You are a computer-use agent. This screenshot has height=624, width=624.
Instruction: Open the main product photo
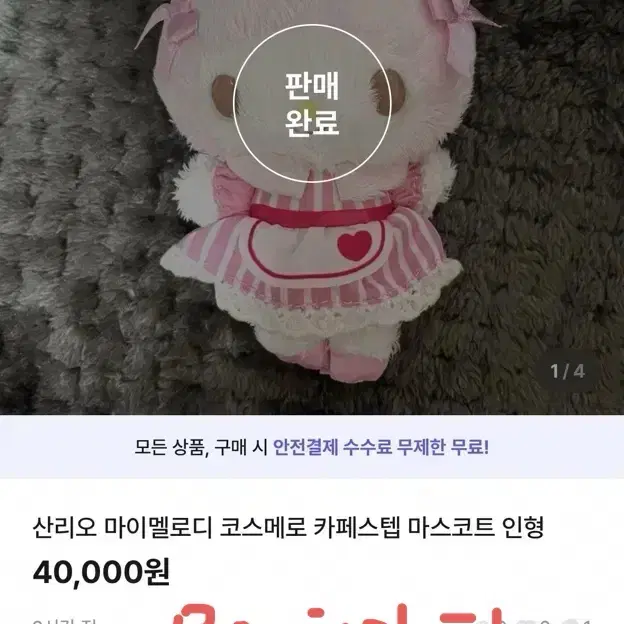pos(312,207)
